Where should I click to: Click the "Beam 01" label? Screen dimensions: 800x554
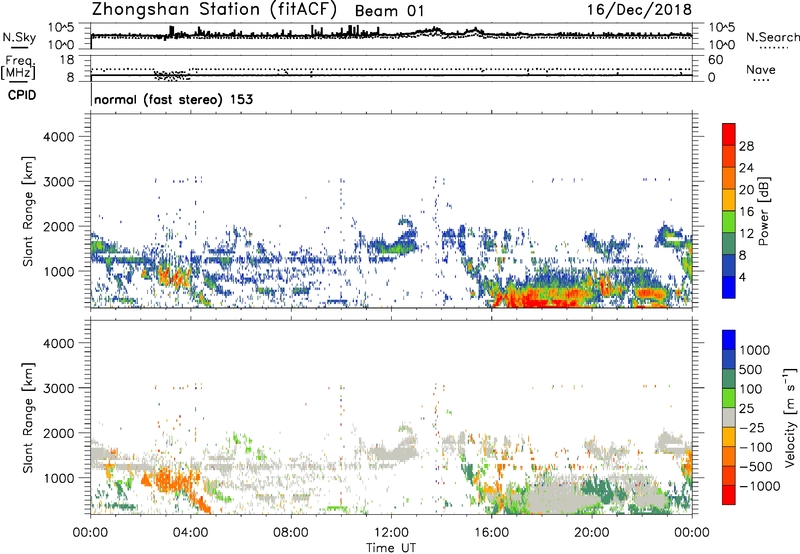(389, 11)
